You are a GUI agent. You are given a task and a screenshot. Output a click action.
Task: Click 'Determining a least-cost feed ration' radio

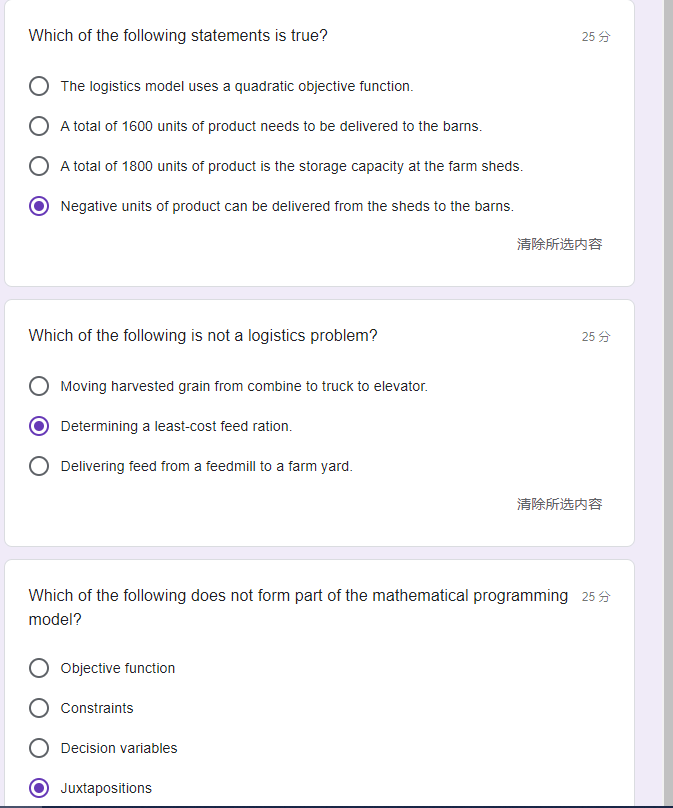39,426
